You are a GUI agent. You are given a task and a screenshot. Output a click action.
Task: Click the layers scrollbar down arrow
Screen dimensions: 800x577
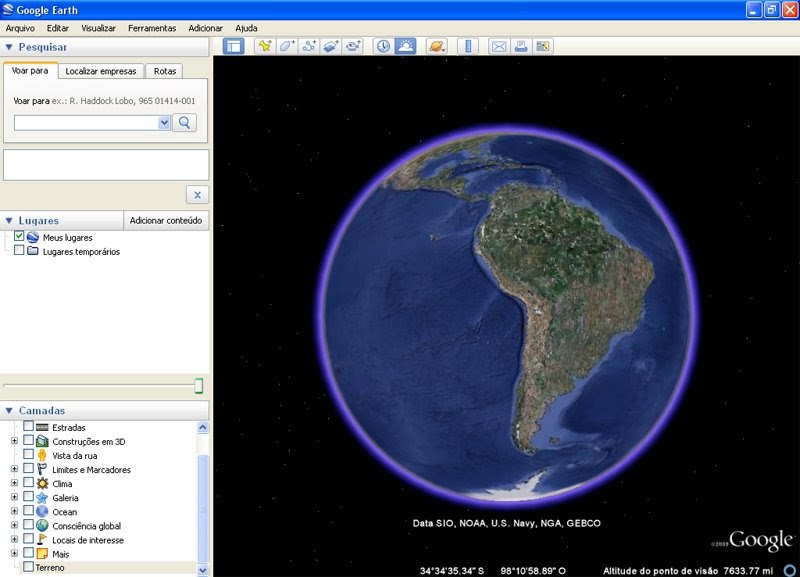203,570
